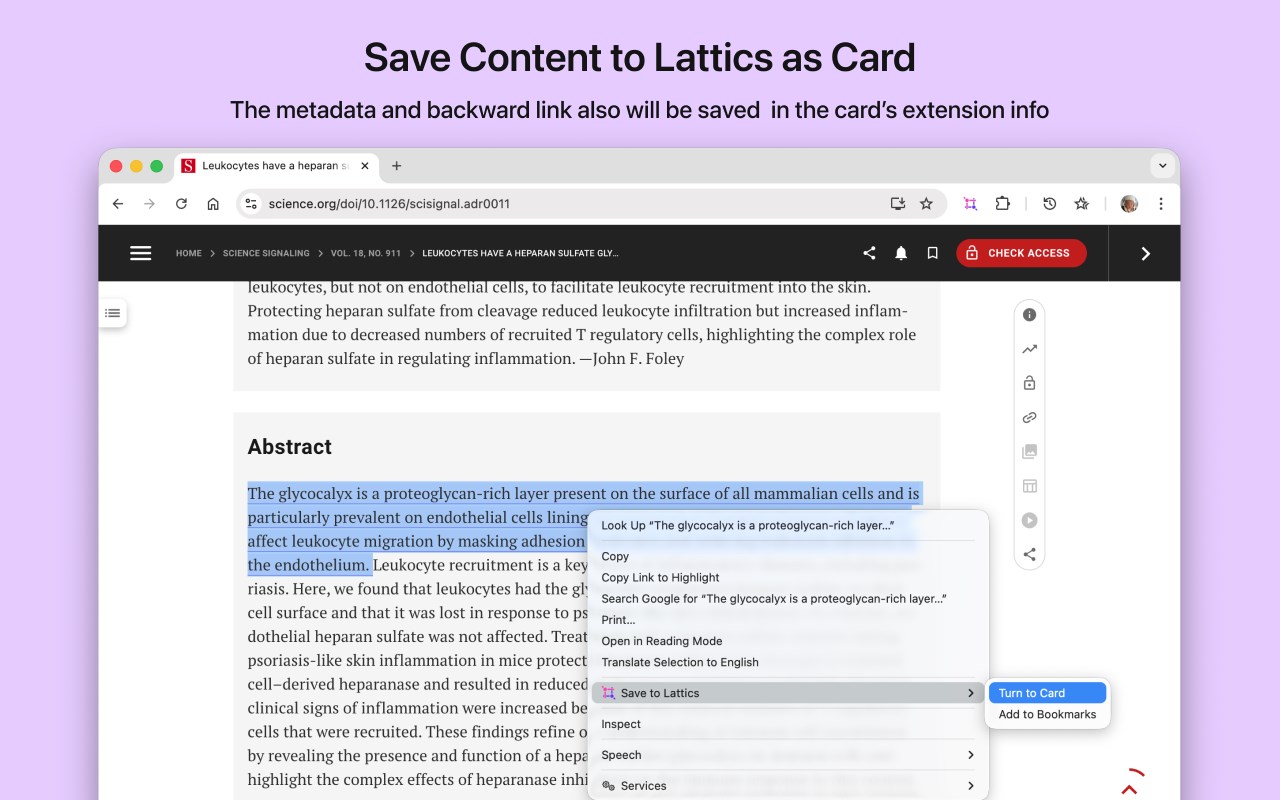The height and width of the screenshot is (800, 1280).
Task: Click the share icon in the Science header
Action: tap(869, 253)
